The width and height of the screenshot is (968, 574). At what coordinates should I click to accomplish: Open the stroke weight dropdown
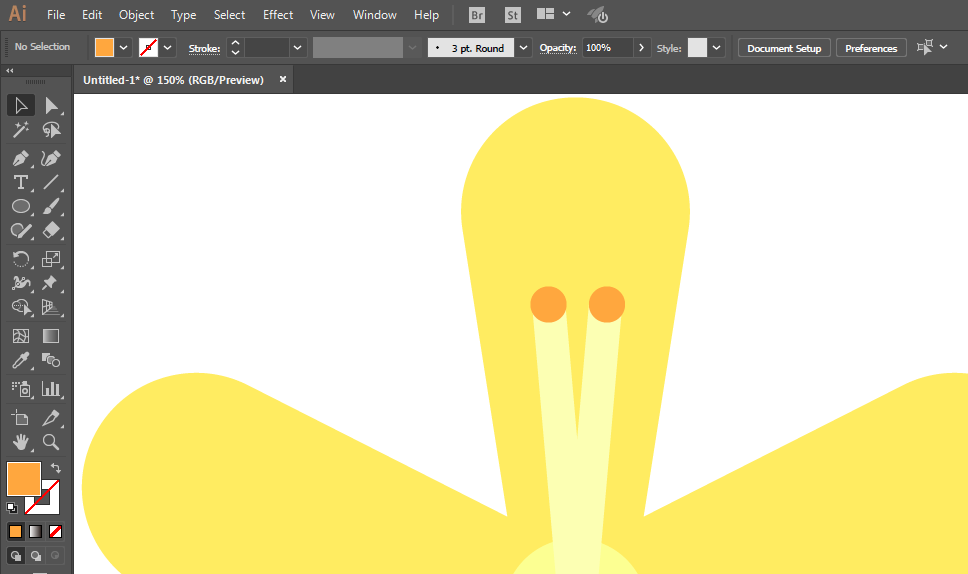coord(298,48)
